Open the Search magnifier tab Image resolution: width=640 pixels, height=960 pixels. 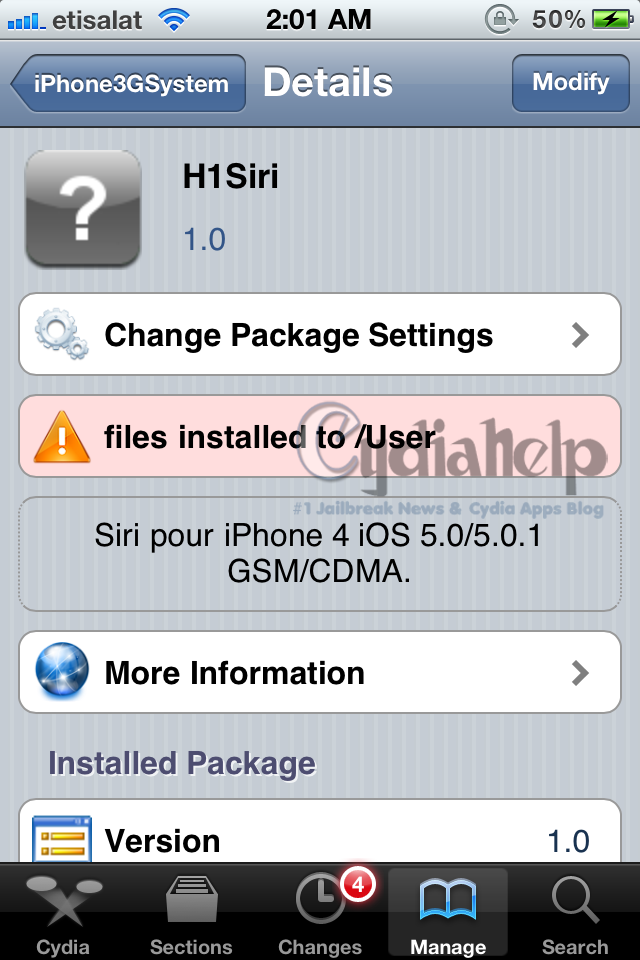(x=574, y=899)
